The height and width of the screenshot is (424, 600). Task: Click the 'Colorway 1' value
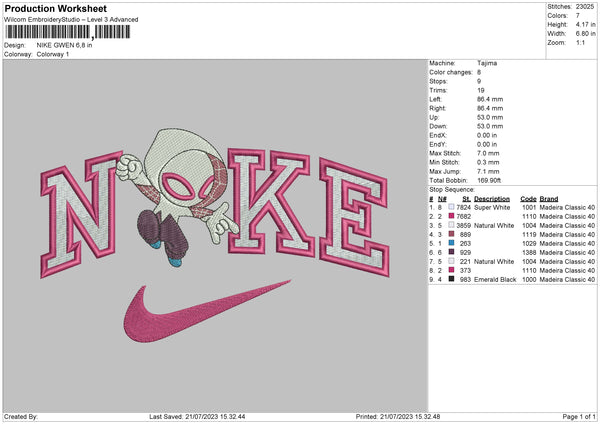53,54
